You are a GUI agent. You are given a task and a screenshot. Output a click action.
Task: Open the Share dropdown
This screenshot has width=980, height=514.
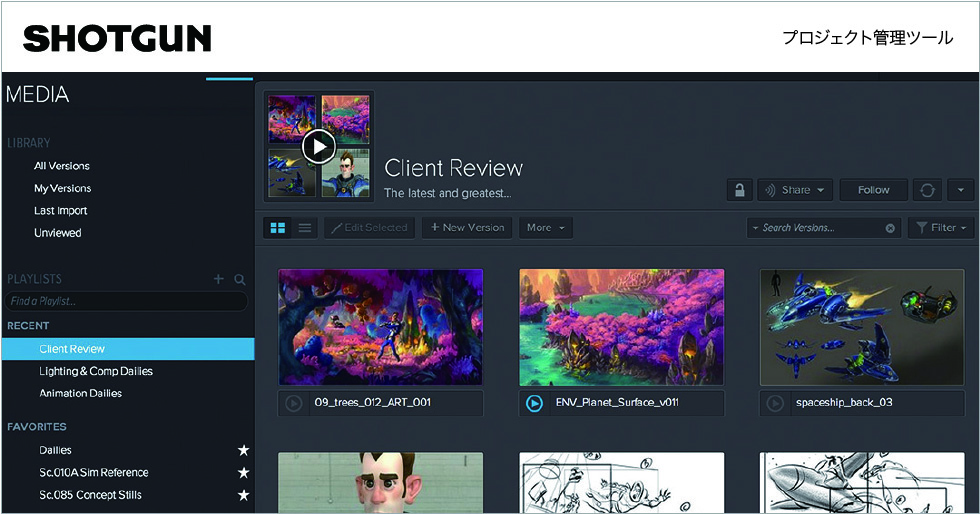tap(795, 190)
